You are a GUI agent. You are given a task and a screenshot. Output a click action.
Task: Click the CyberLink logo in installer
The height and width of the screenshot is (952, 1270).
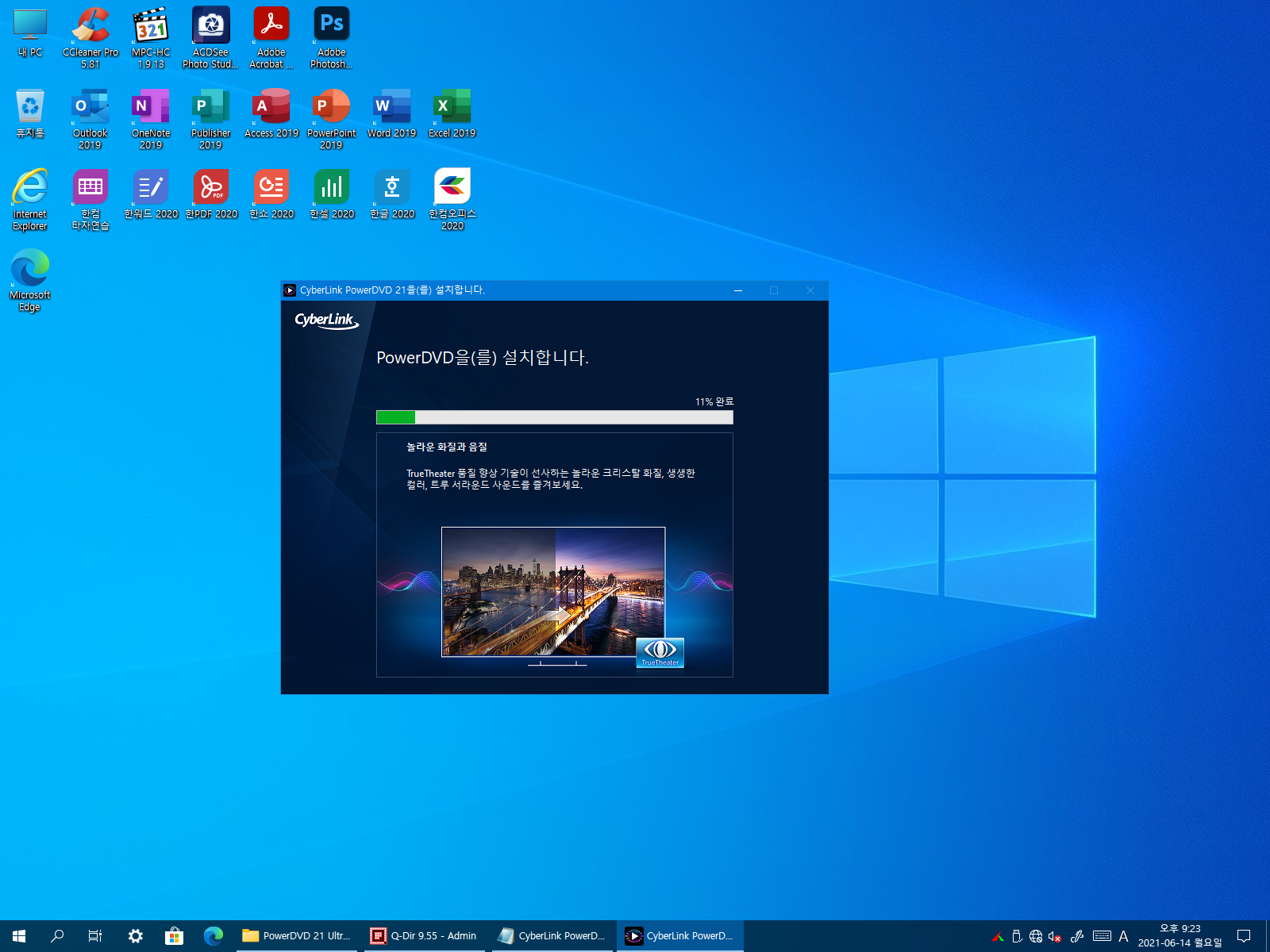(x=327, y=321)
